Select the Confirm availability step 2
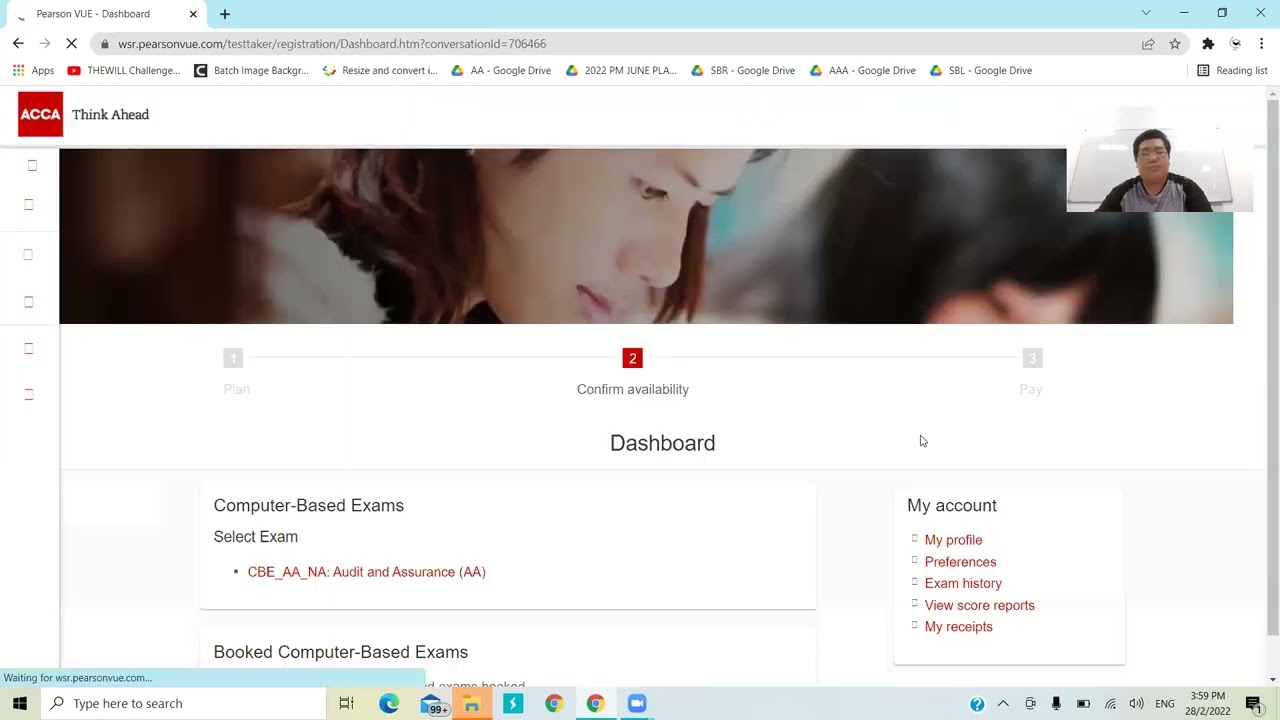Screen dimensions: 1280x720 (632, 358)
